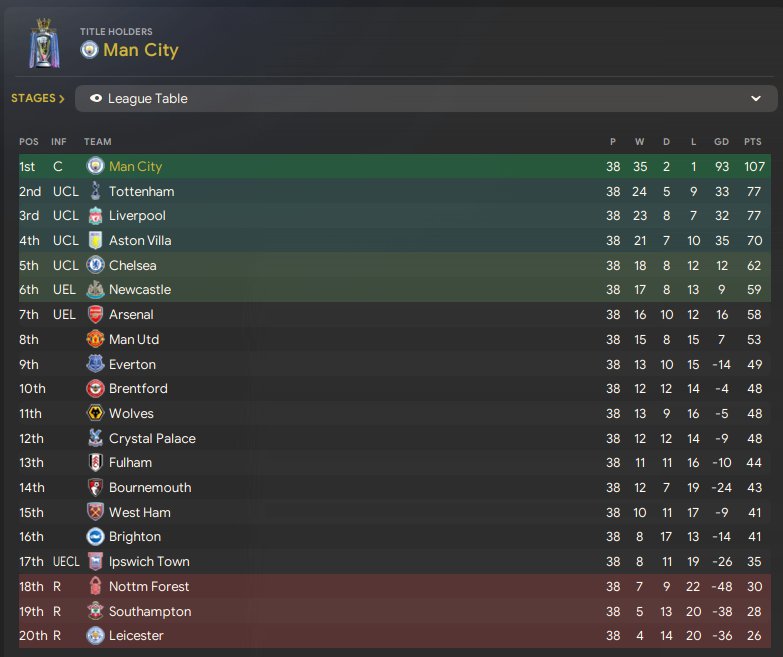Open the League Table view dropdown
The height and width of the screenshot is (657, 783).
pos(426,99)
